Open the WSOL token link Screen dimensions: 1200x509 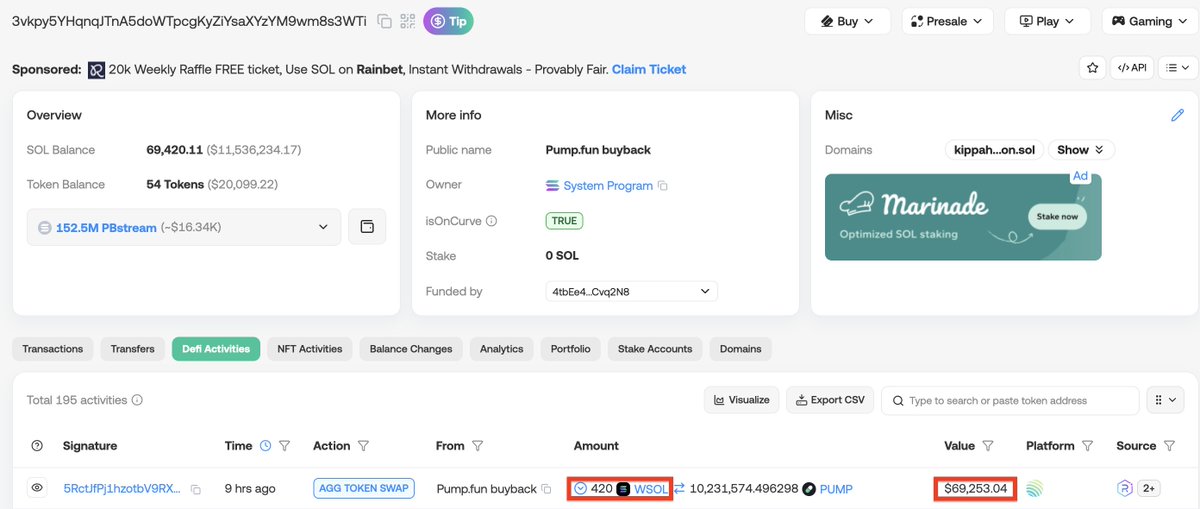(x=651, y=489)
